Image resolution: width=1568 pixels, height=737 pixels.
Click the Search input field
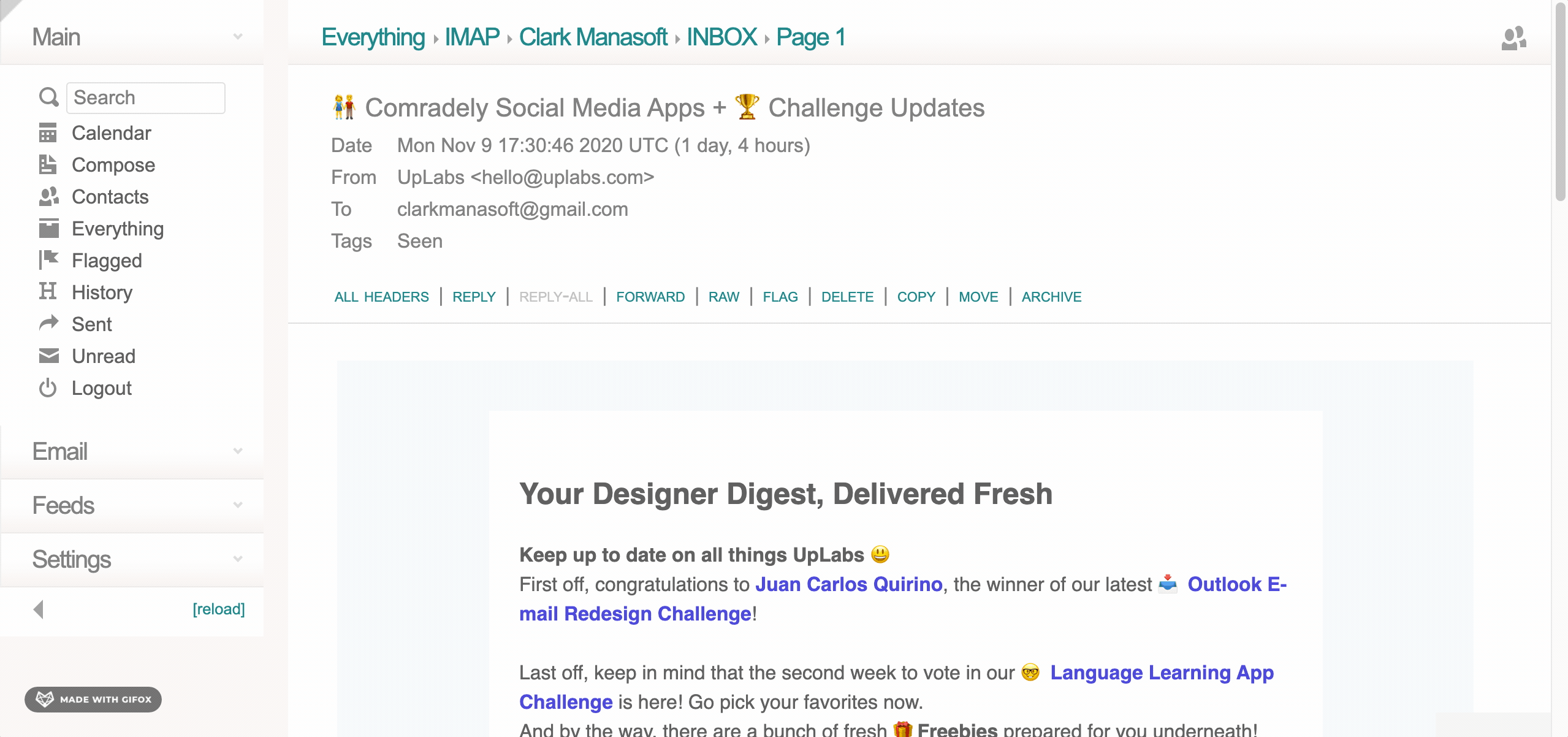146,97
